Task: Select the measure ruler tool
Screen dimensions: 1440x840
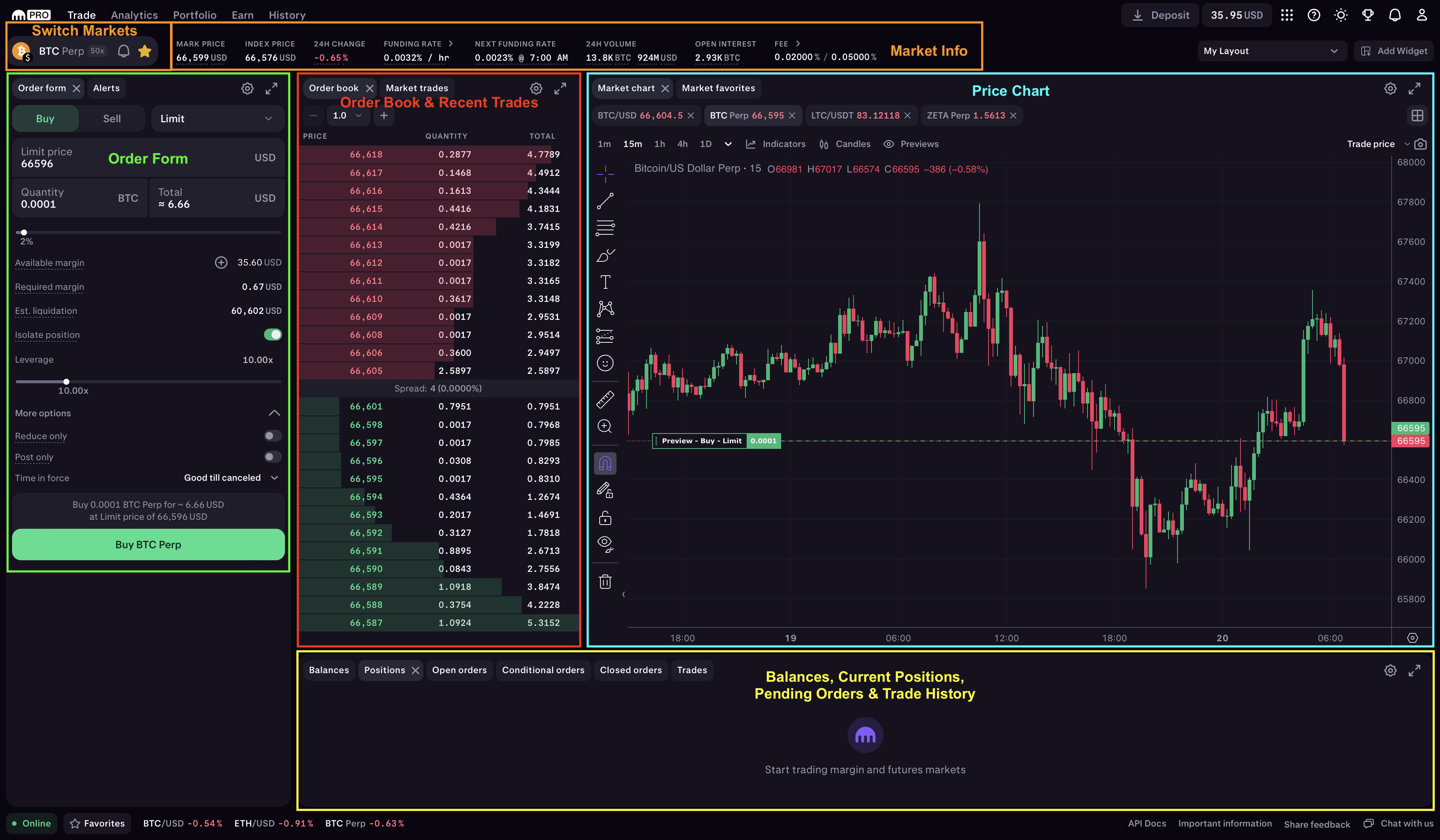Action: tap(605, 399)
